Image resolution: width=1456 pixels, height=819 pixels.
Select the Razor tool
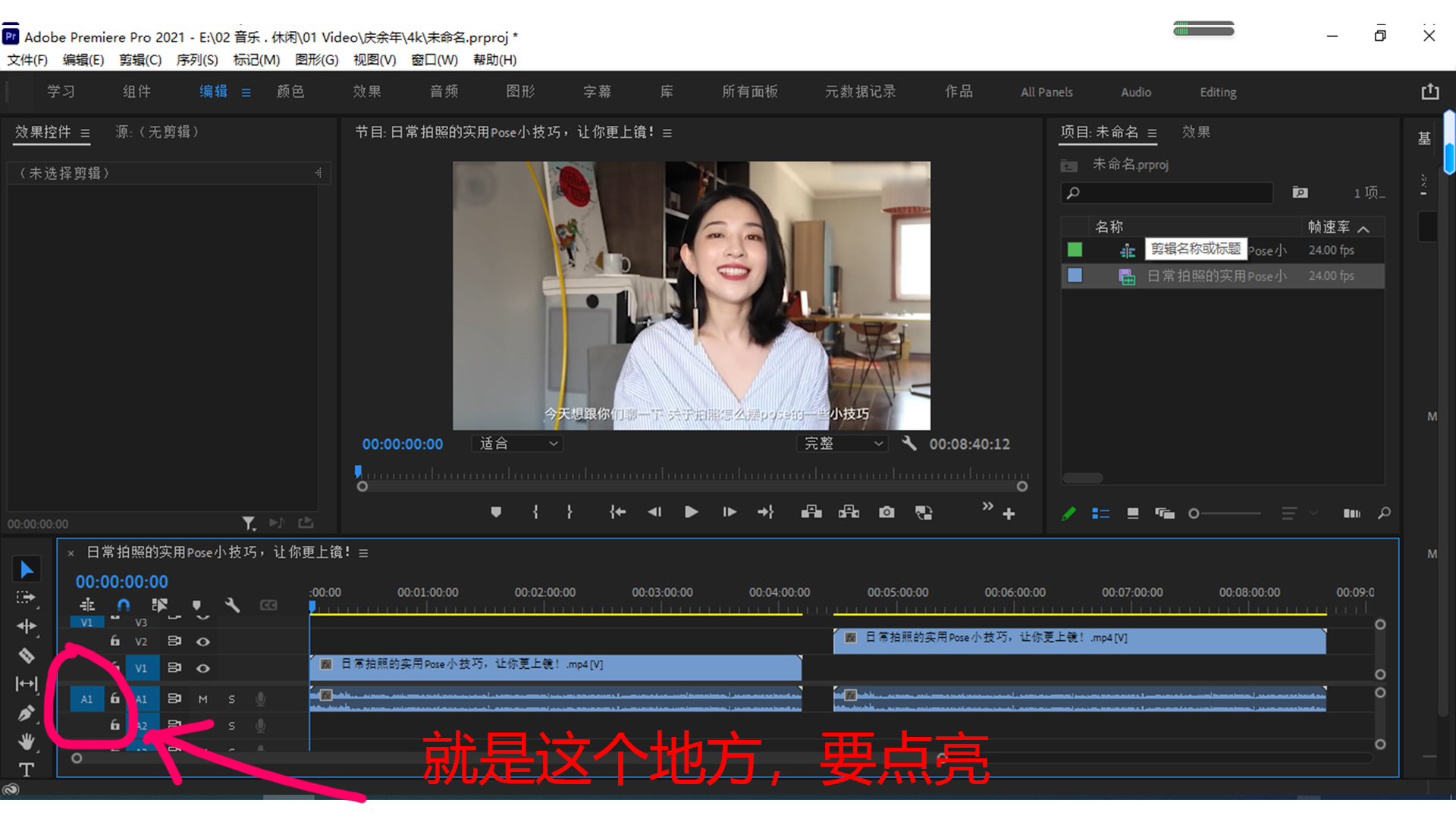click(x=27, y=655)
